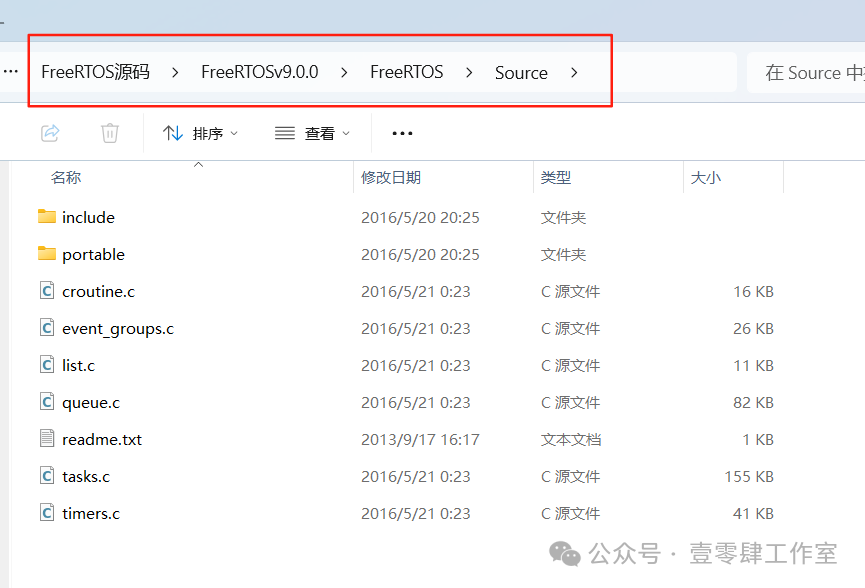The width and height of the screenshot is (865, 588).
Task: Click the search in Source field
Action: (x=806, y=73)
